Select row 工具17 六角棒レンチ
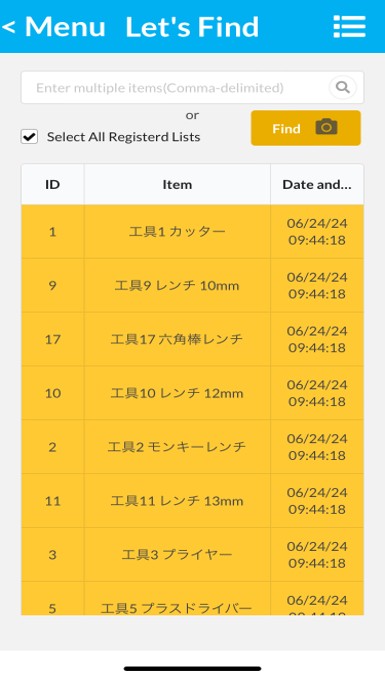 (x=192, y=339)
